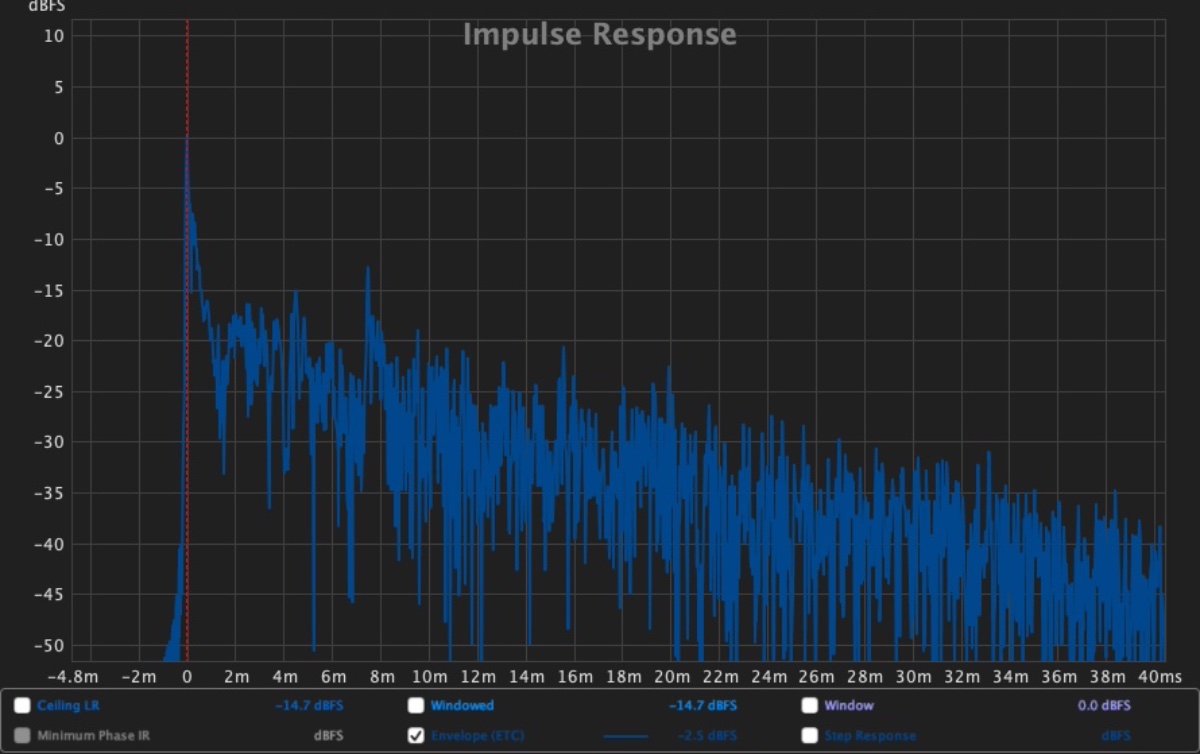Uncheck the Envelope (ETC) checkbox

[416, 736]
